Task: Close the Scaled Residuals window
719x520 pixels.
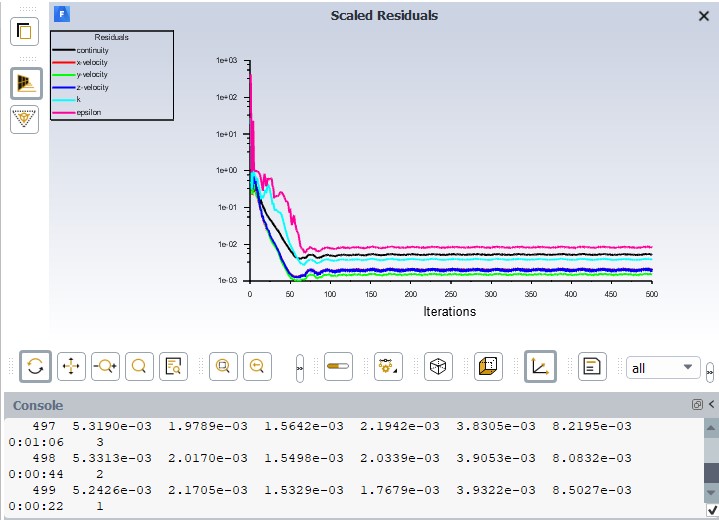Action: (x=704, y=16)
